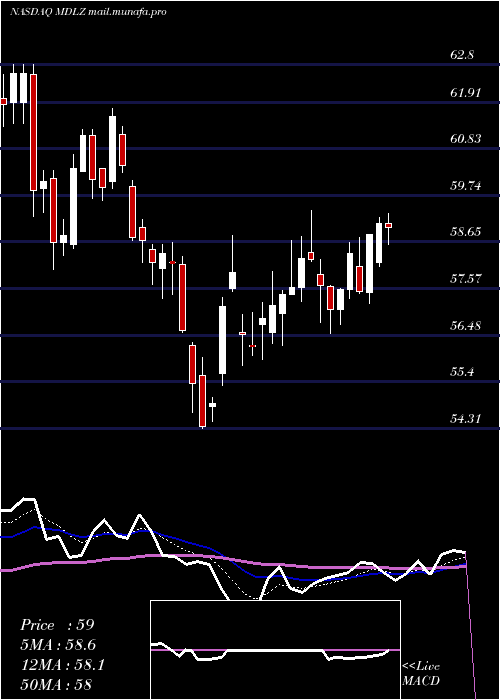This screenshot has width=500, height=700.
Task: Select the 55.4 price level label
Action: pos(462,371)
